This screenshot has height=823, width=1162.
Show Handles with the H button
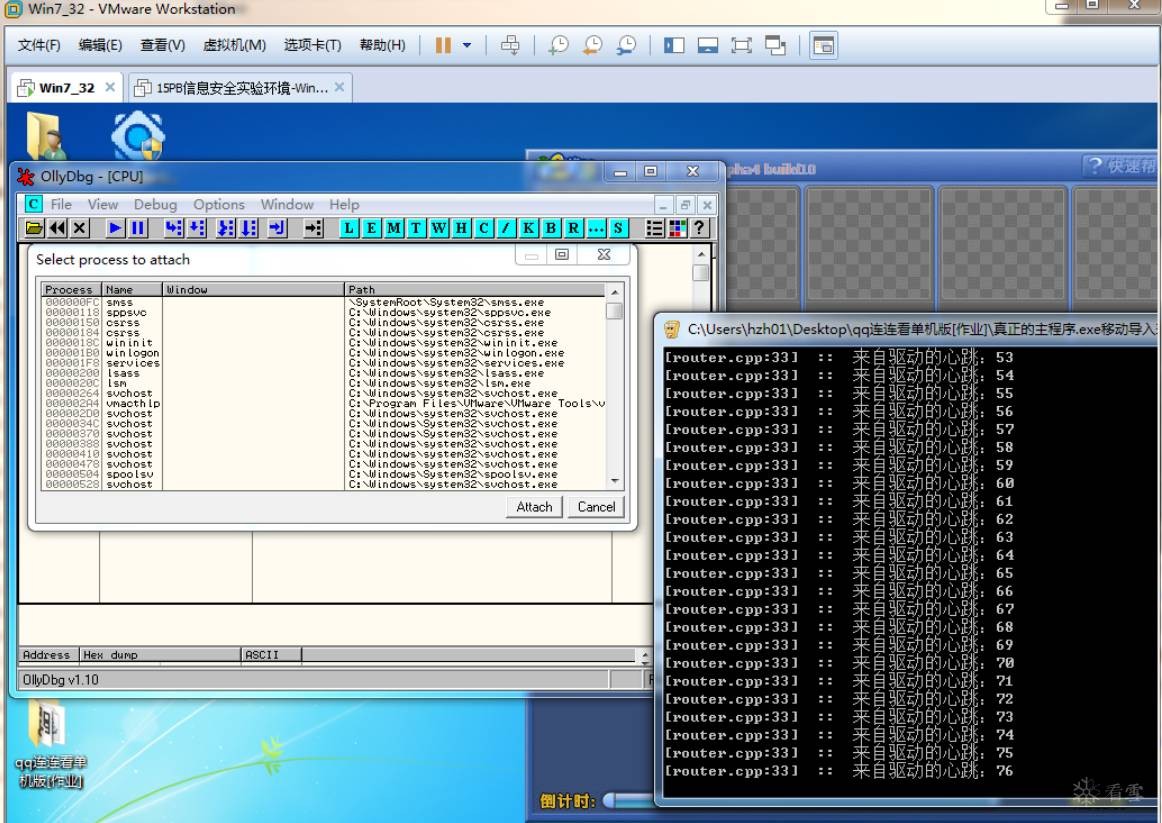click(x=461, y=228)
